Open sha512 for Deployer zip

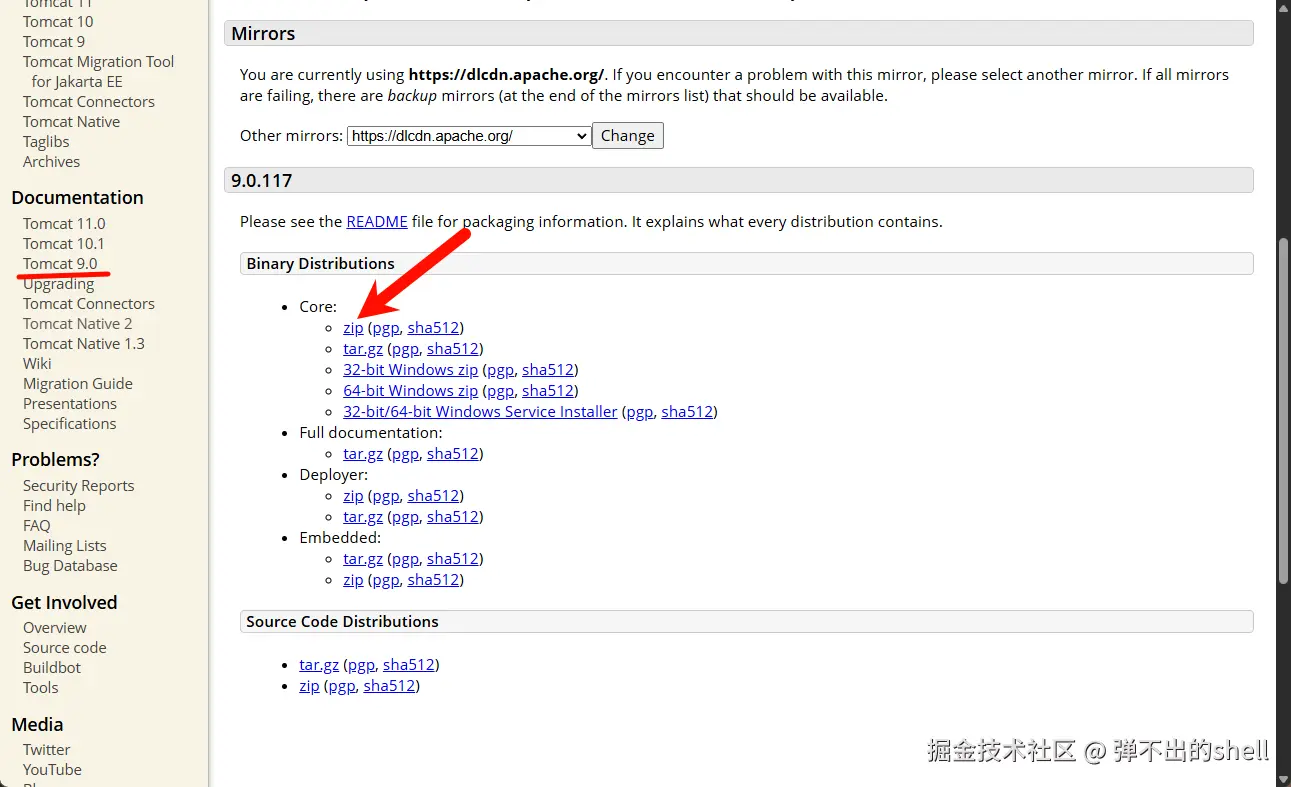point(433,496)
